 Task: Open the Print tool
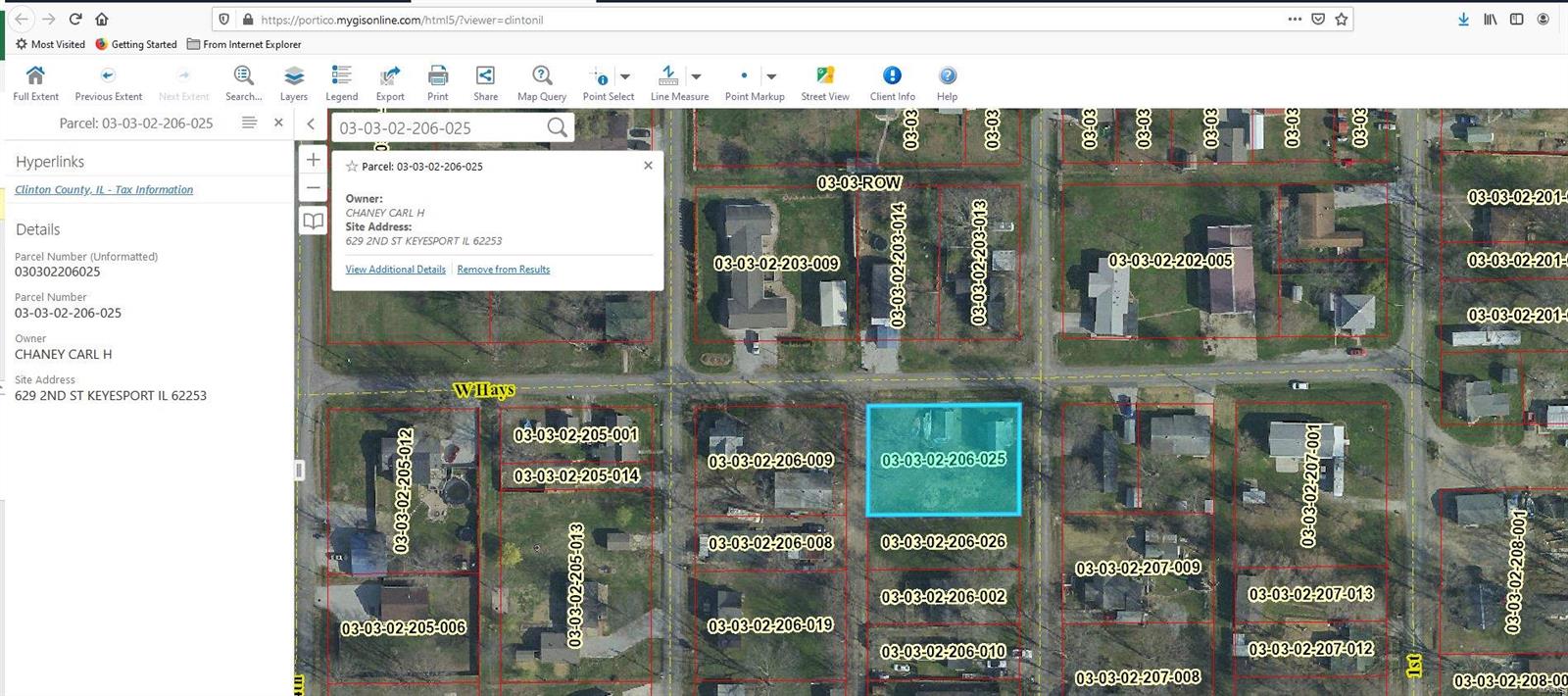point(438,76)
